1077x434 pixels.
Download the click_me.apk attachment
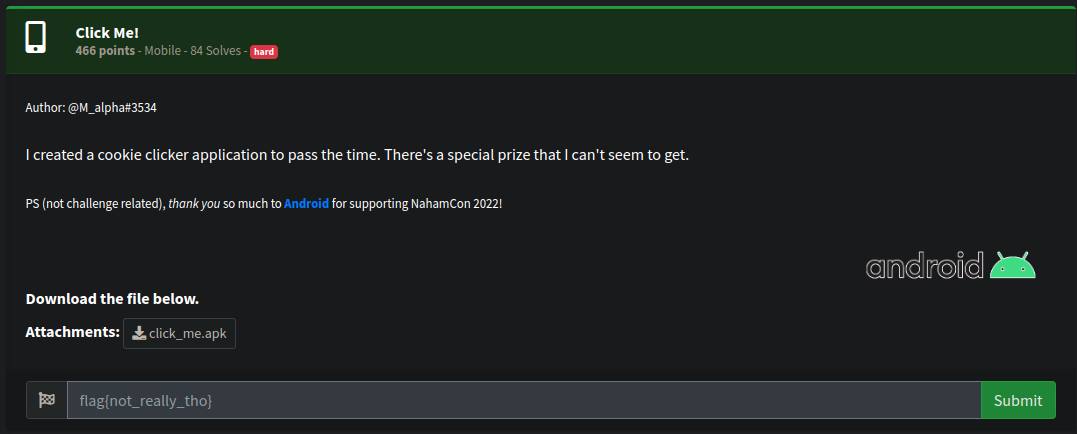coord(187,334)
